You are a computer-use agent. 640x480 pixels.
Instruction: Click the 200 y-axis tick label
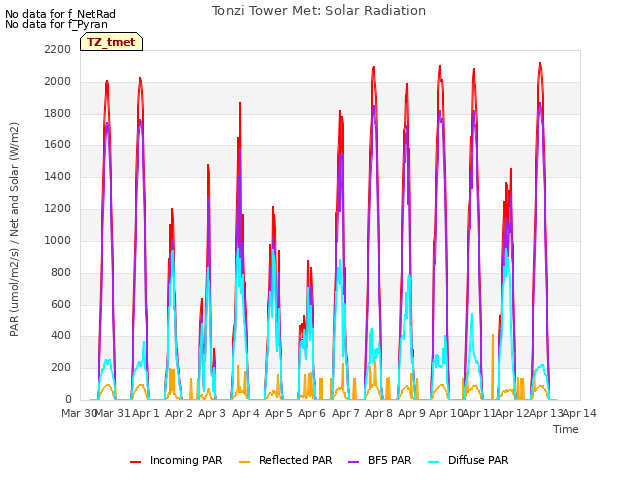tap(61, 367)
